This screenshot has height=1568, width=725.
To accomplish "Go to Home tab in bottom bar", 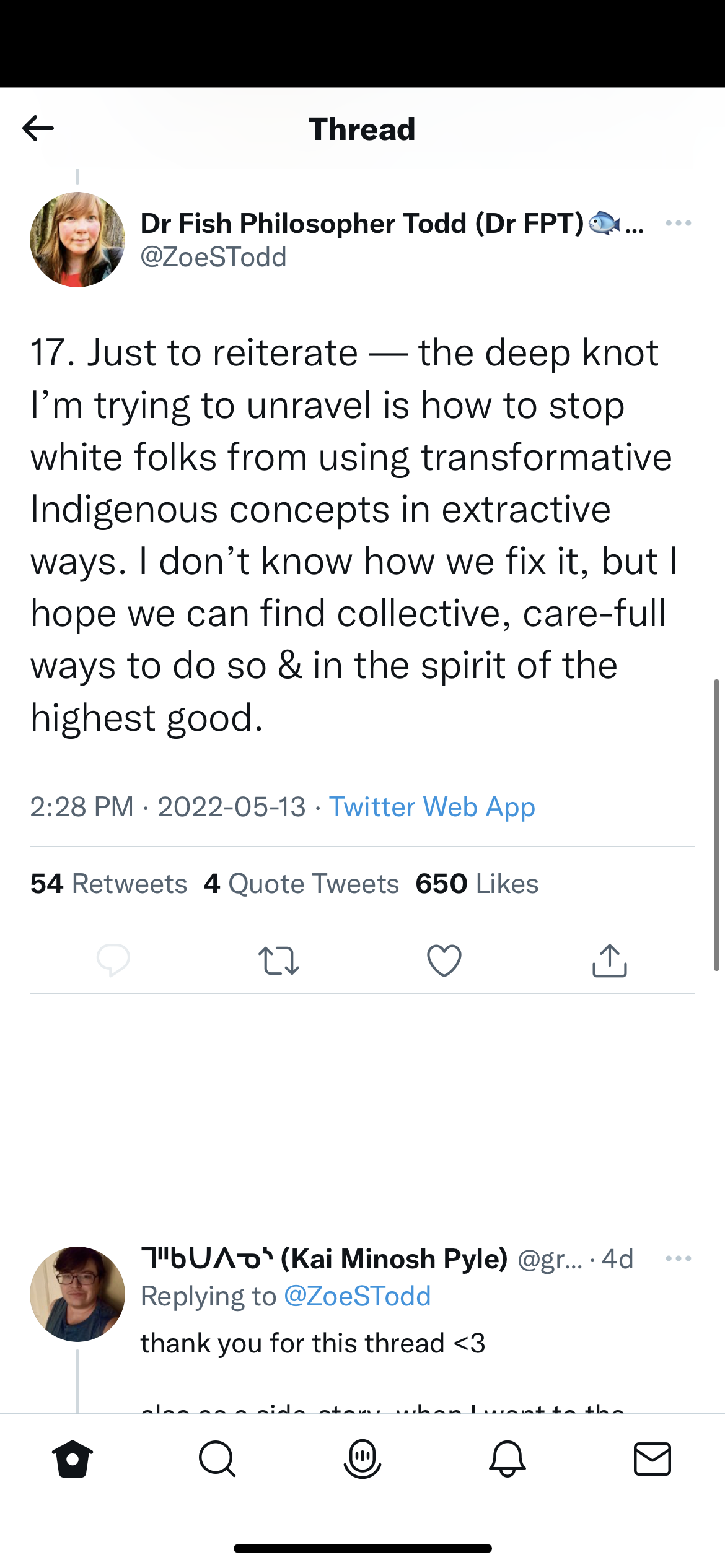I will click(72, 1459).
